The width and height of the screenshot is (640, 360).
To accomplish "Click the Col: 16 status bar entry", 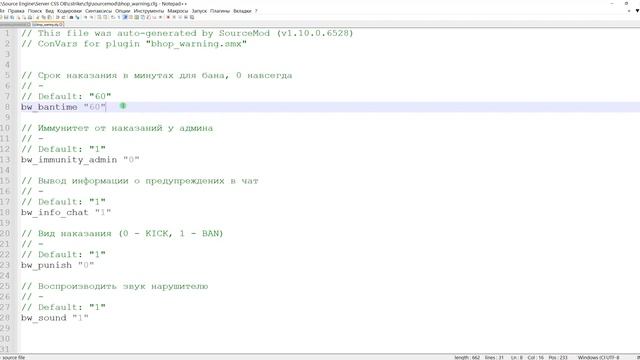I will click(536, 357).
